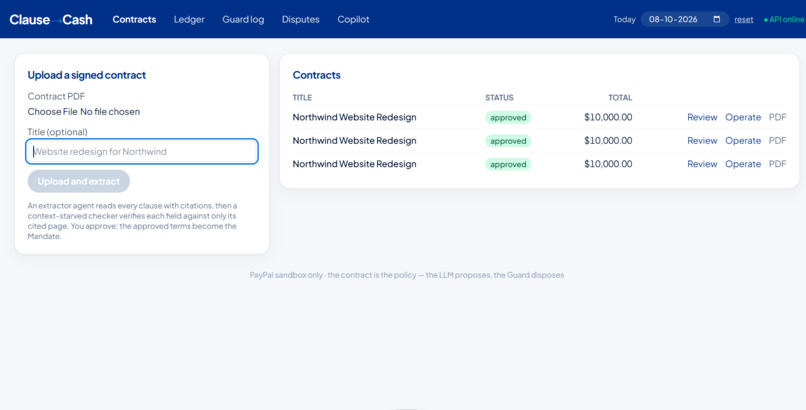Review the second Northwind Website Redesign contract
Image resolution: width=806 pixels, height=410 pixels.
(x=702, y=141)
